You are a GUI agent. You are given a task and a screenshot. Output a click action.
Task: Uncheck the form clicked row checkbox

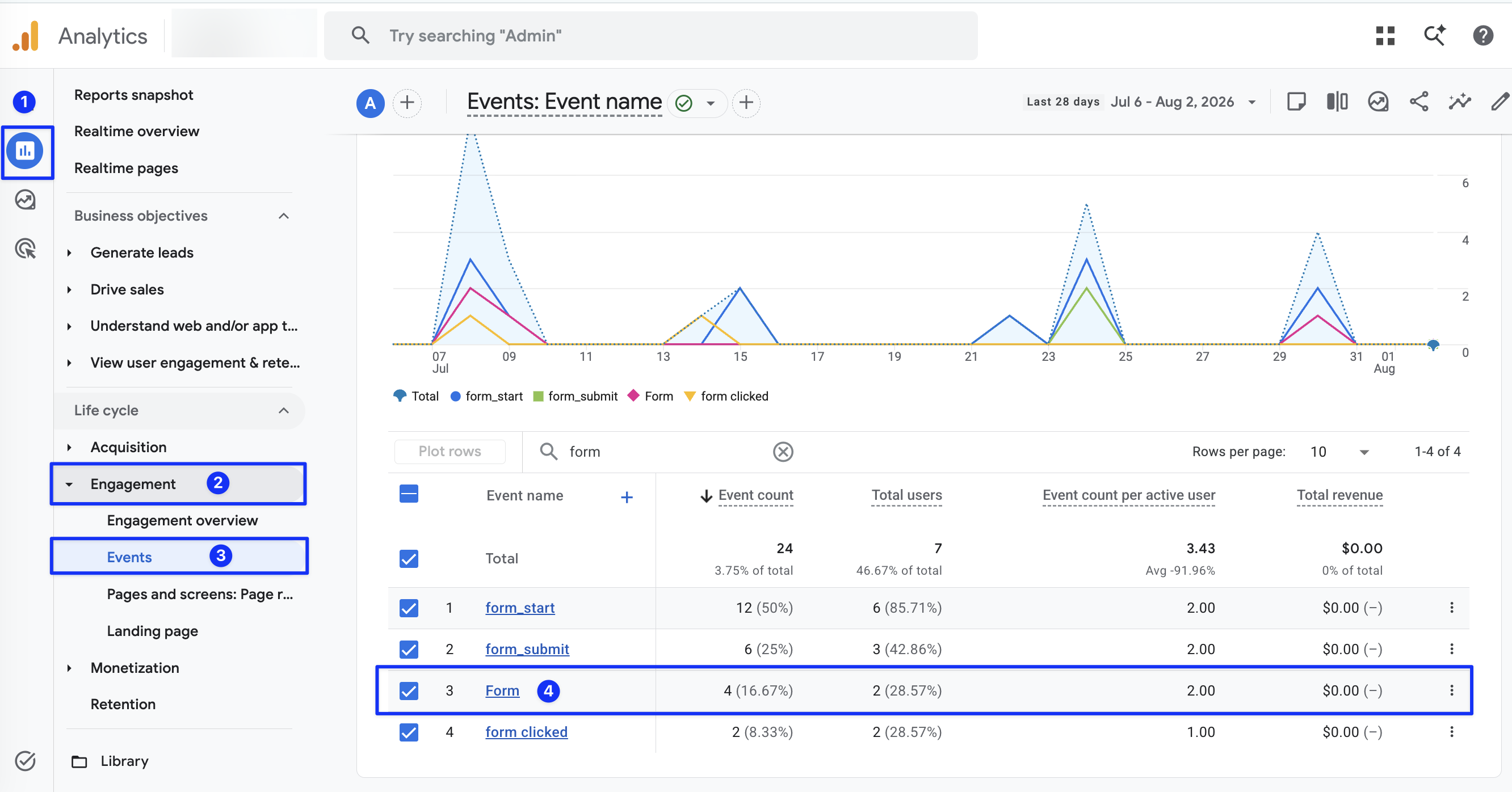(x=409, y=732)
